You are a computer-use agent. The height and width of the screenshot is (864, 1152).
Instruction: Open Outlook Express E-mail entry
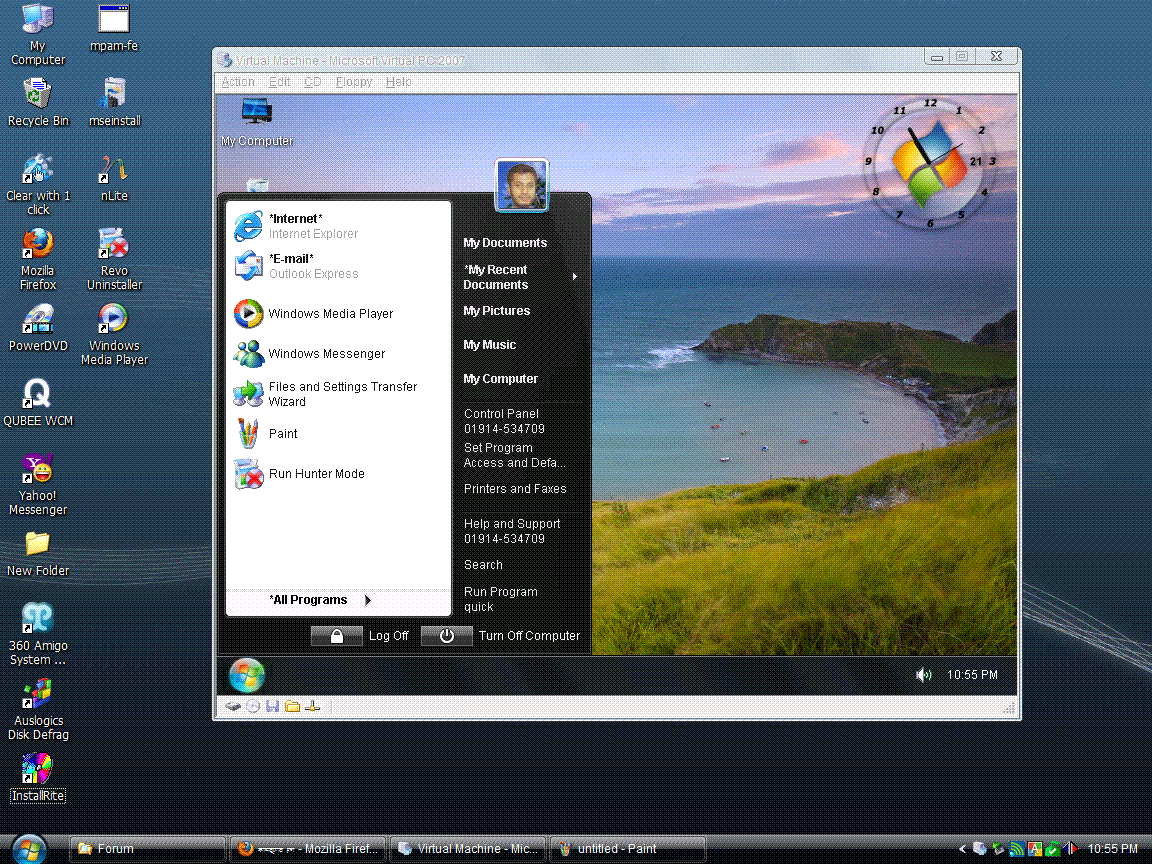click(x=338, y=266)
